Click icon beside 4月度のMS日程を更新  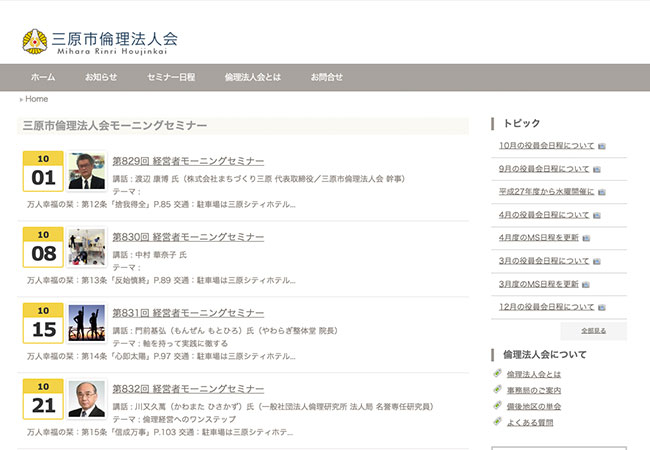(586, 238)
